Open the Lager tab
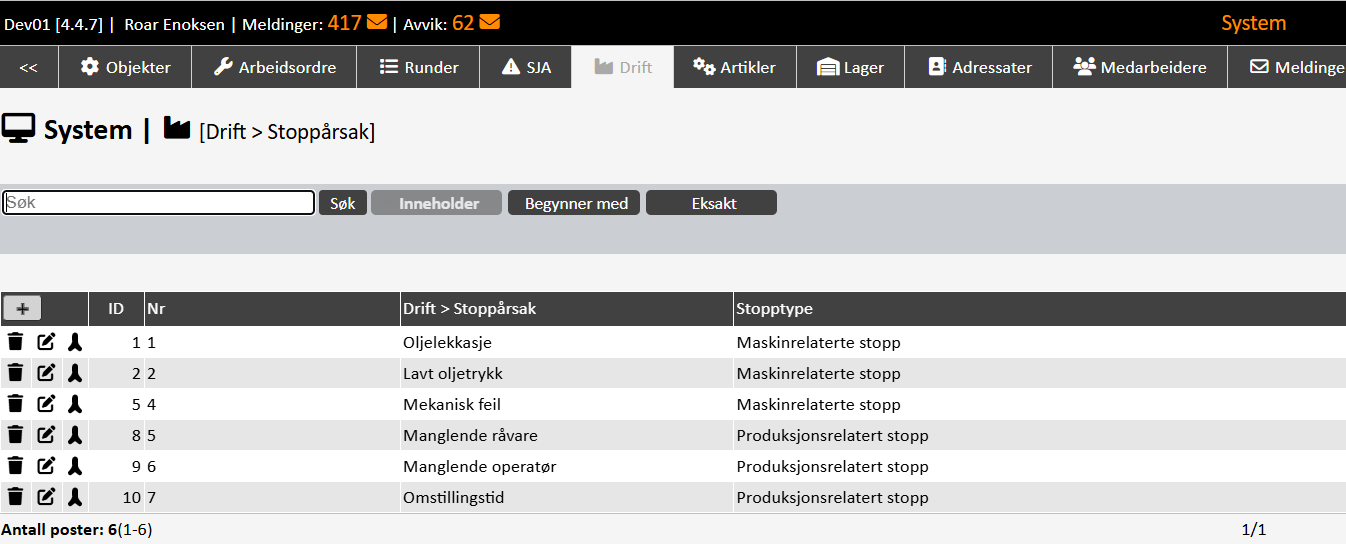 coord(850,67)
